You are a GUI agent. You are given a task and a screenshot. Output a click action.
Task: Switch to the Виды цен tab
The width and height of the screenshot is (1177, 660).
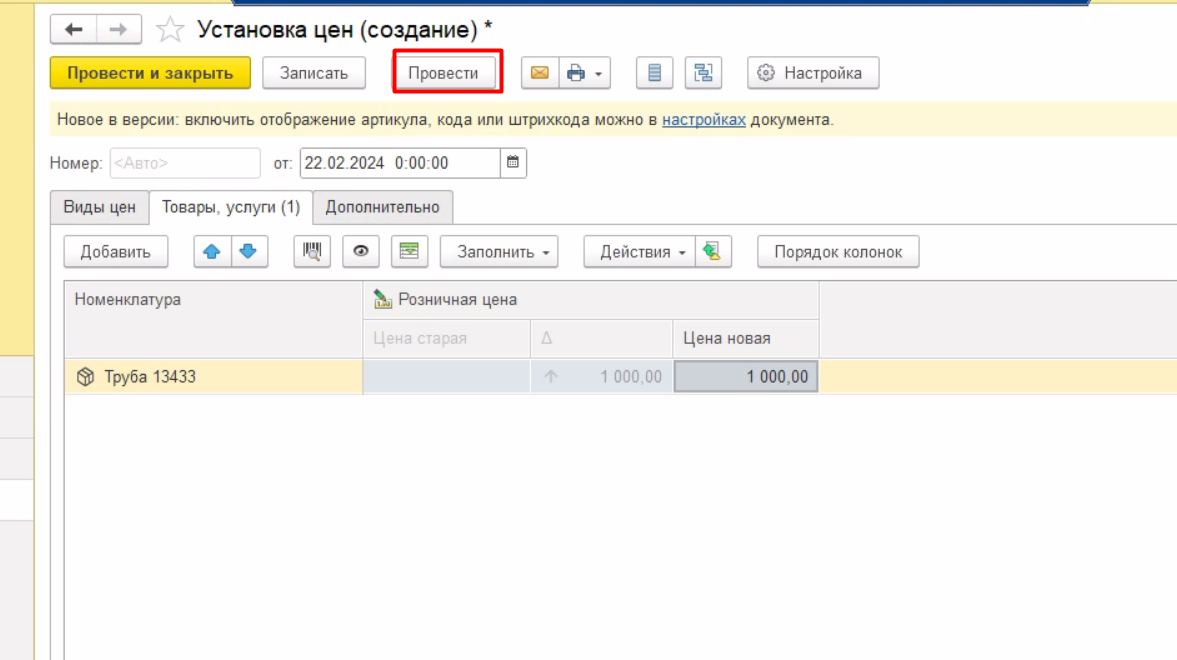pyautogui.click(x=99, y=207)
